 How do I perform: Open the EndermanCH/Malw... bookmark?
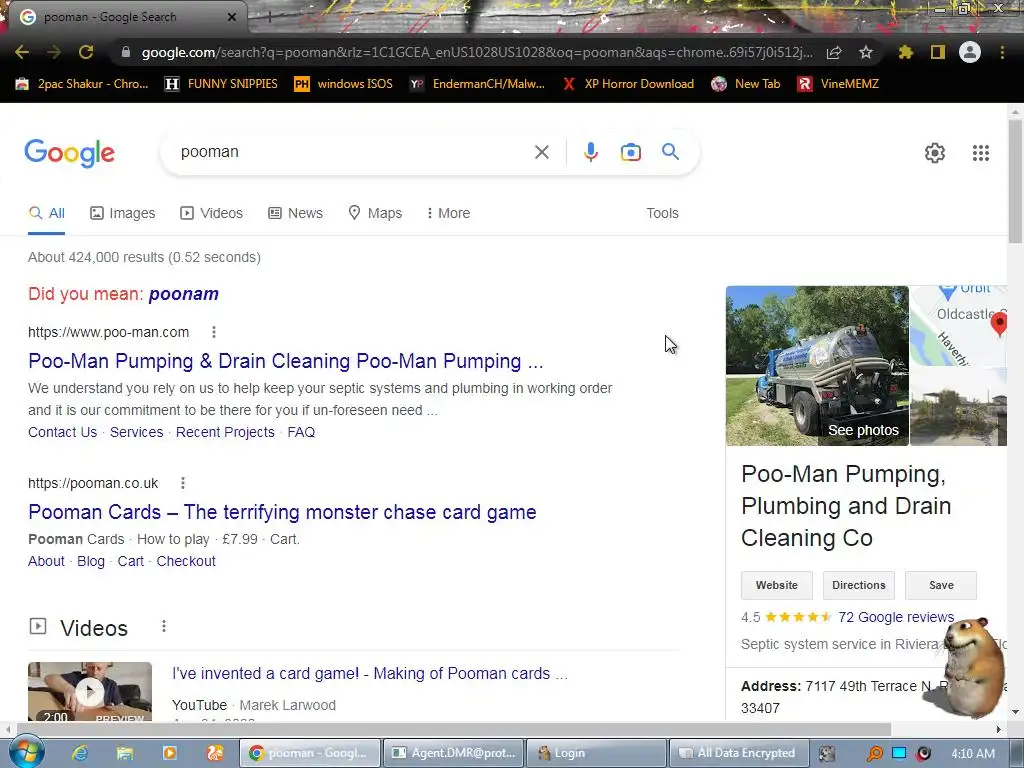[477, 84]
